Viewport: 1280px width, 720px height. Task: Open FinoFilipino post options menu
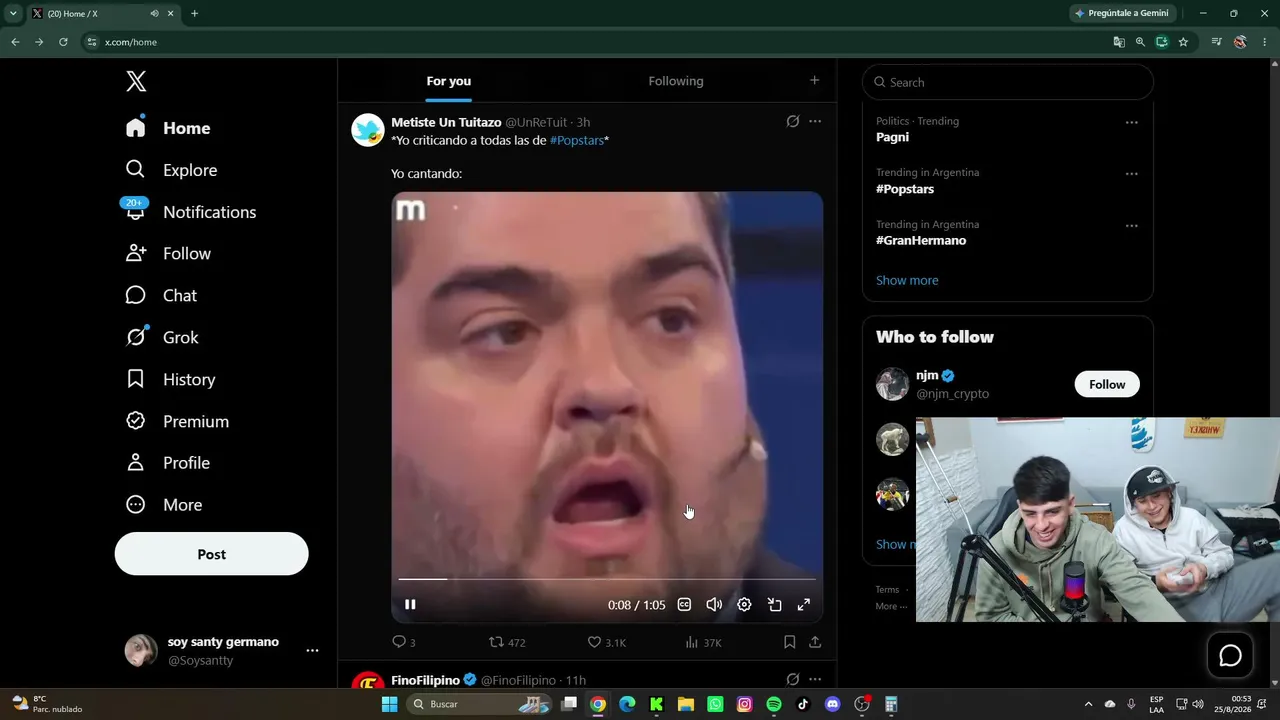click(x=815, y=680)
